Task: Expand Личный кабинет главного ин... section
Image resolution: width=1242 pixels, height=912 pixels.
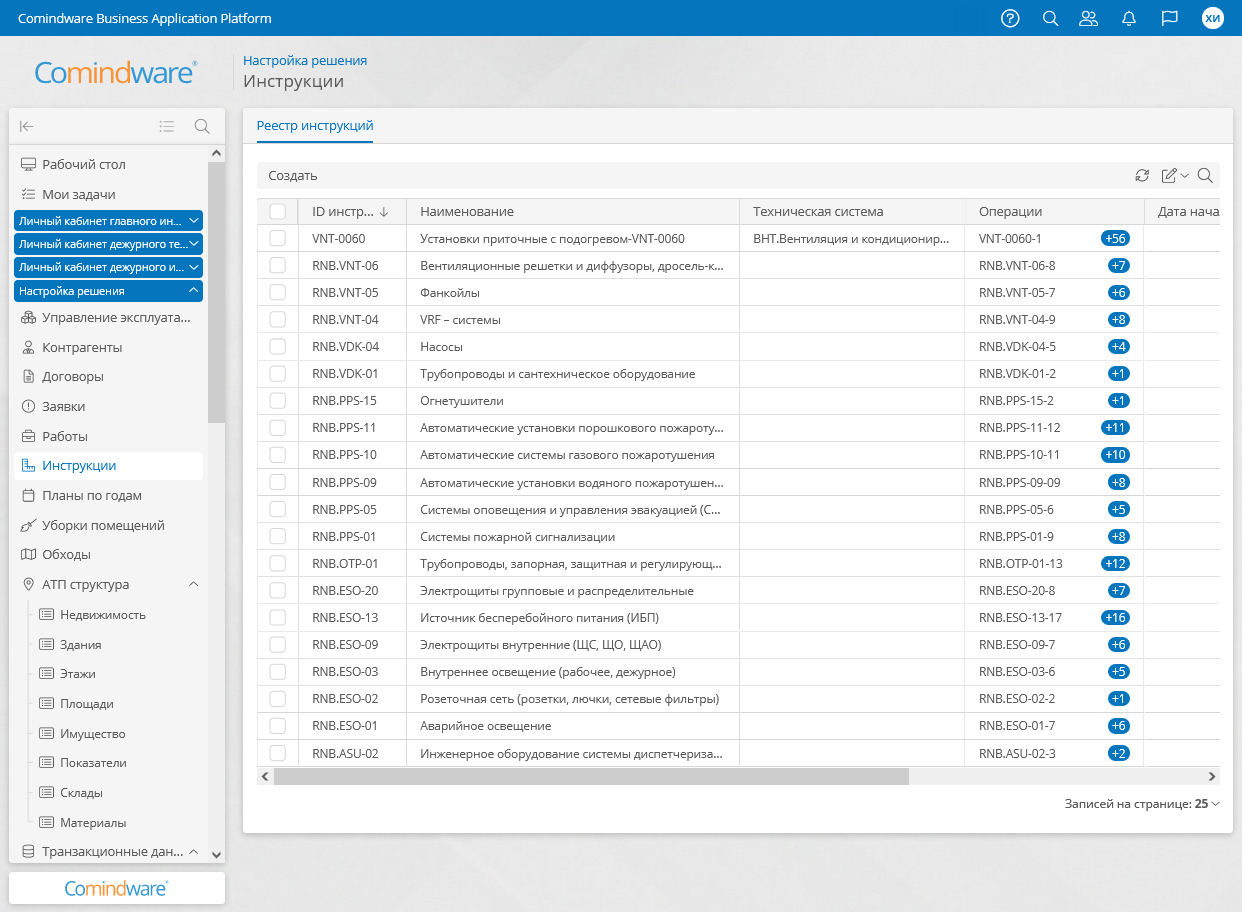Action: (x=109, y=220)
